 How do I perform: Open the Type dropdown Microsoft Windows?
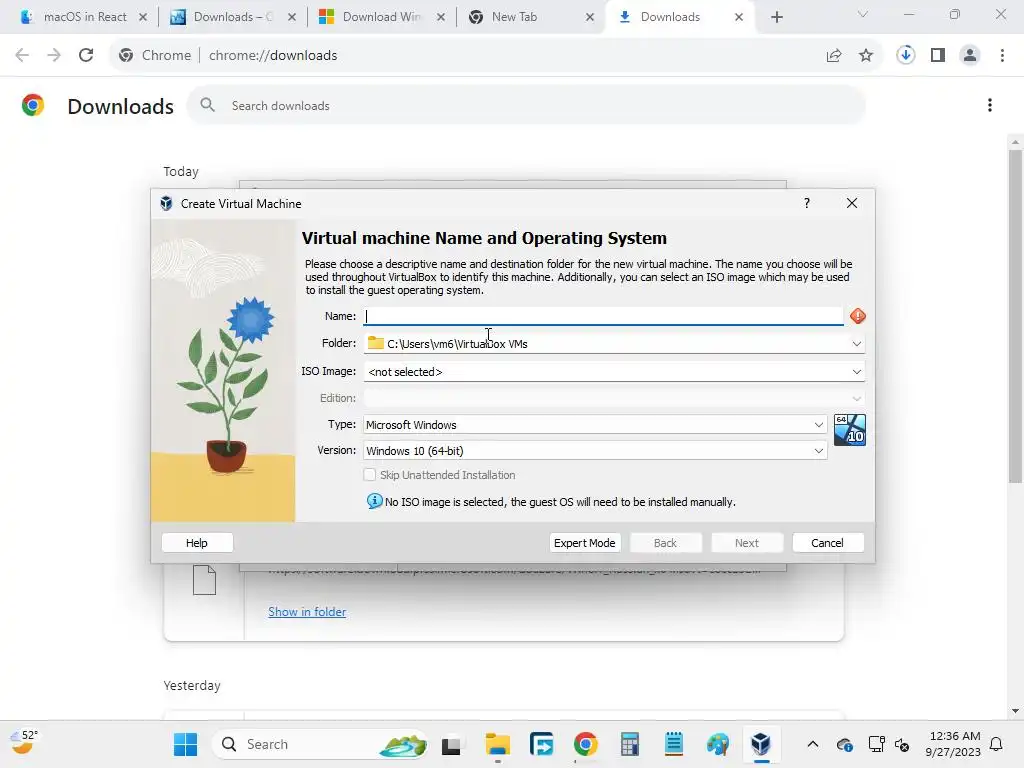tap(595, 424)
